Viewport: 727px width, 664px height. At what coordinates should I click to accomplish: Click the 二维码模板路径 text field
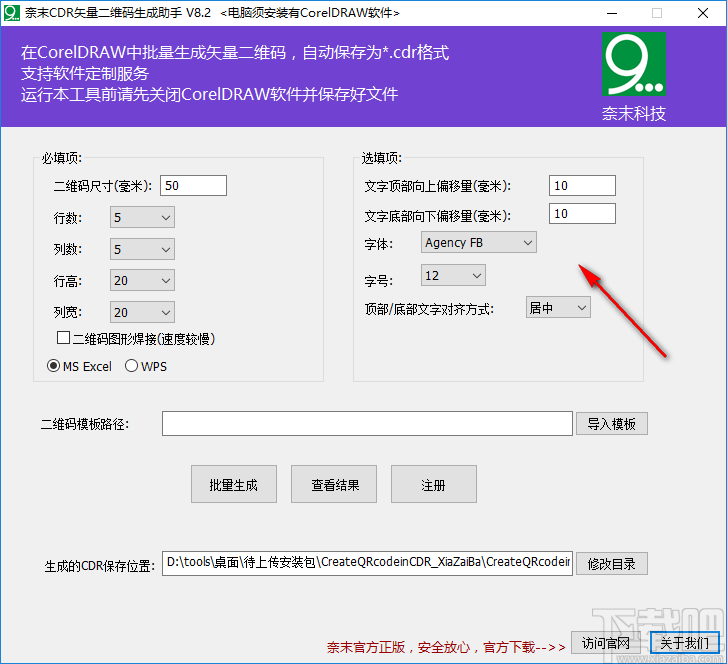pyautogui.click(x=367, y=423)
